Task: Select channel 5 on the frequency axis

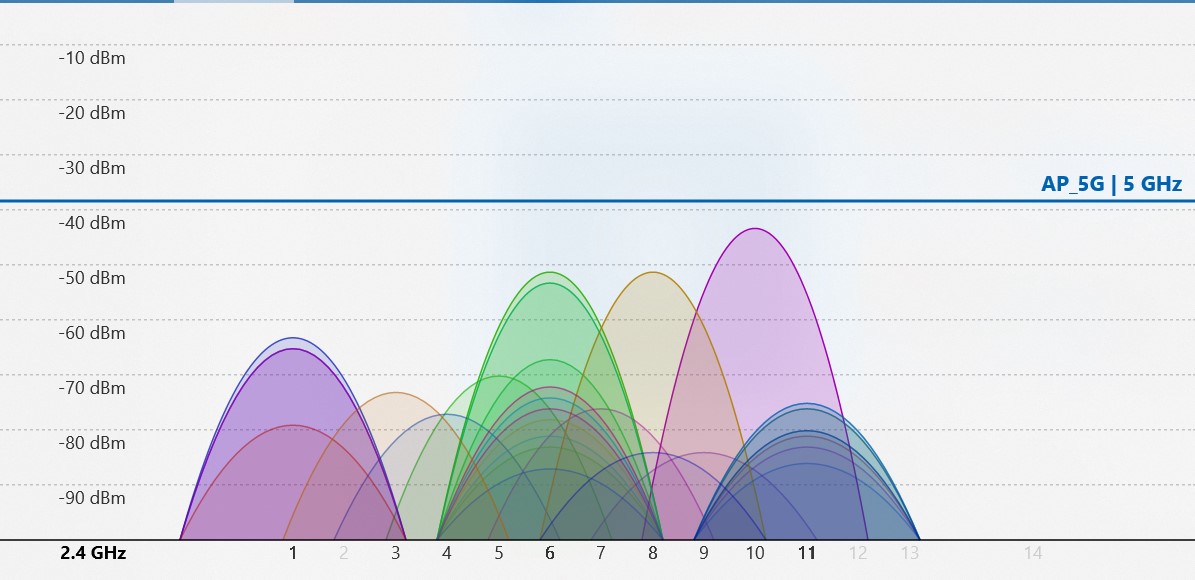Action: [498, 553]
